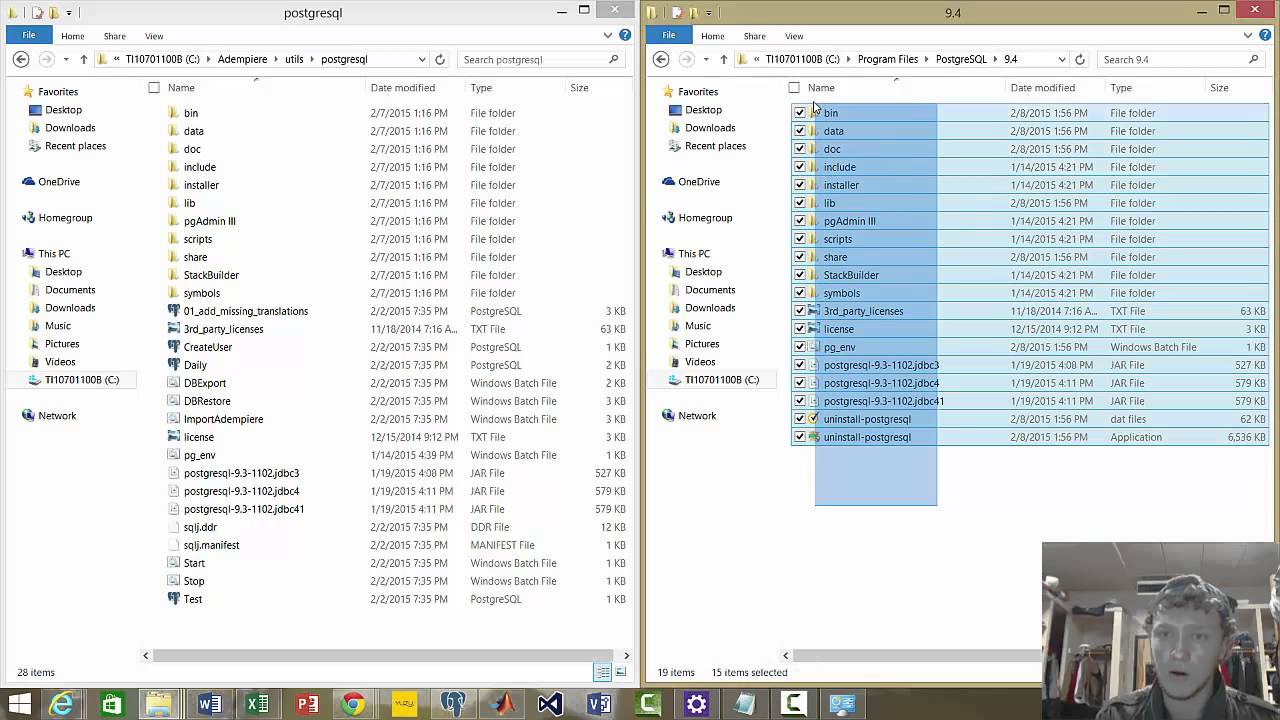Uncheck the bin folder in 9.4 window

pos(800,113)
